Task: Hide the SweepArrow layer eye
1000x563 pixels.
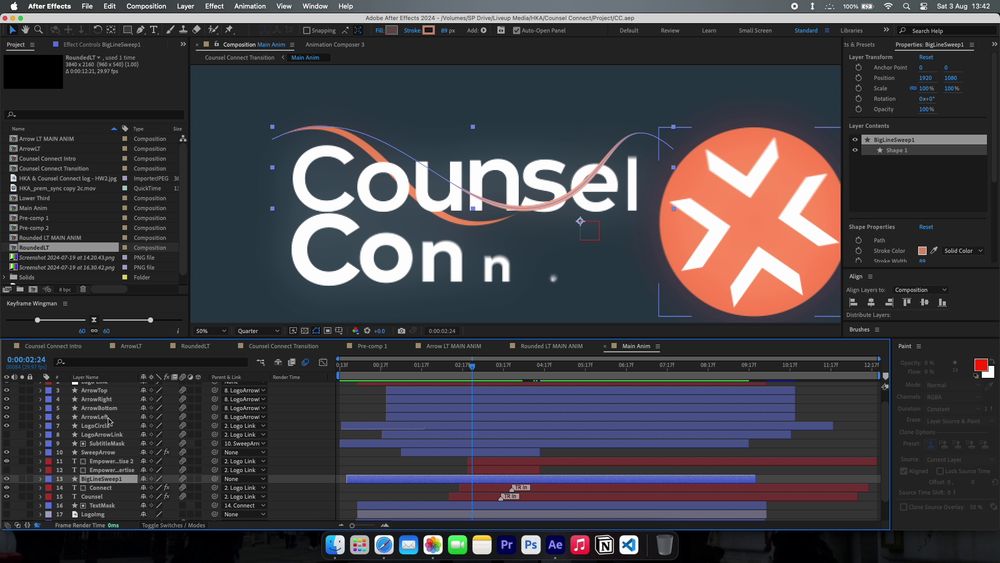Action: tap(6, 452)
